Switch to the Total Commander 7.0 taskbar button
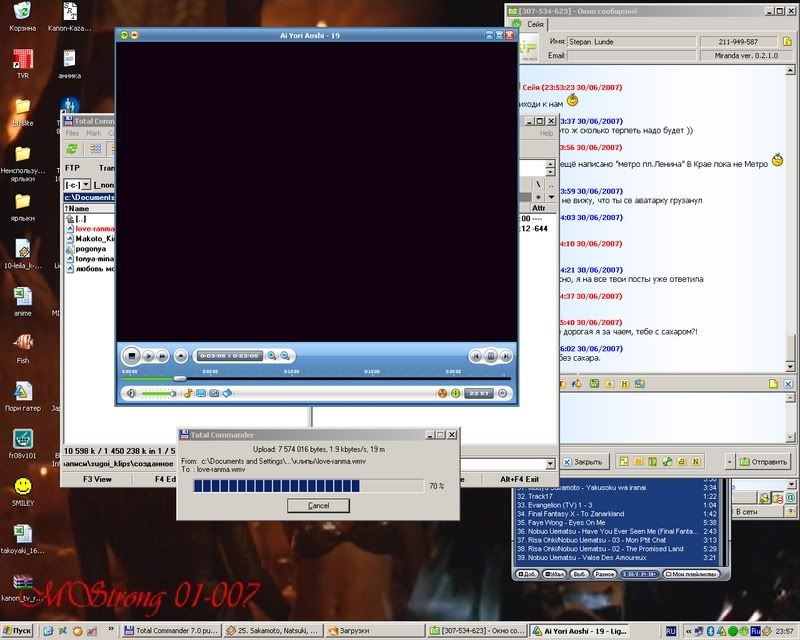This screenshot has width=800, height=640. tap(171, 631)
